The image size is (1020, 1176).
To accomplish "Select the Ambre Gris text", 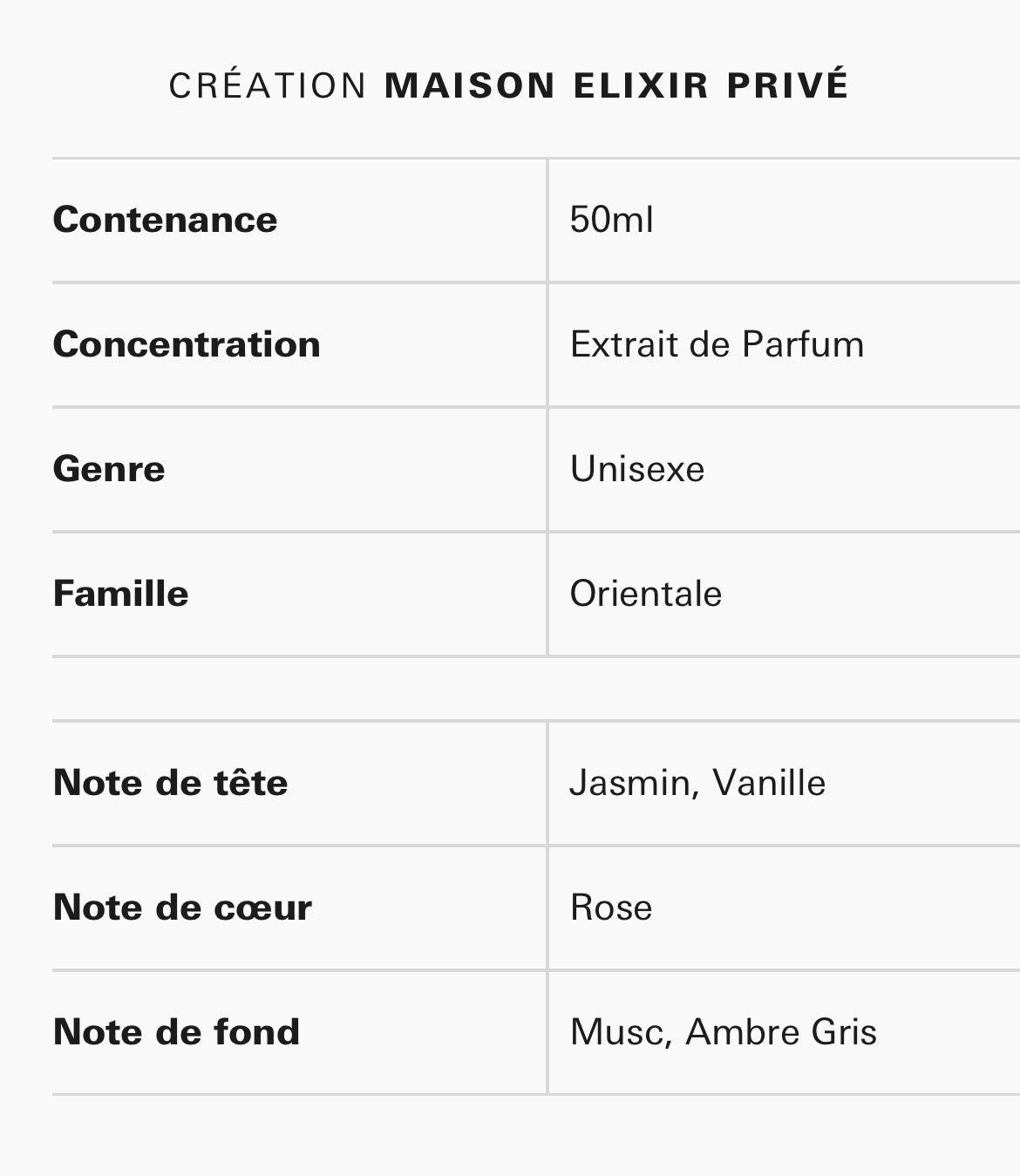I will click(x=781, y=1032).
